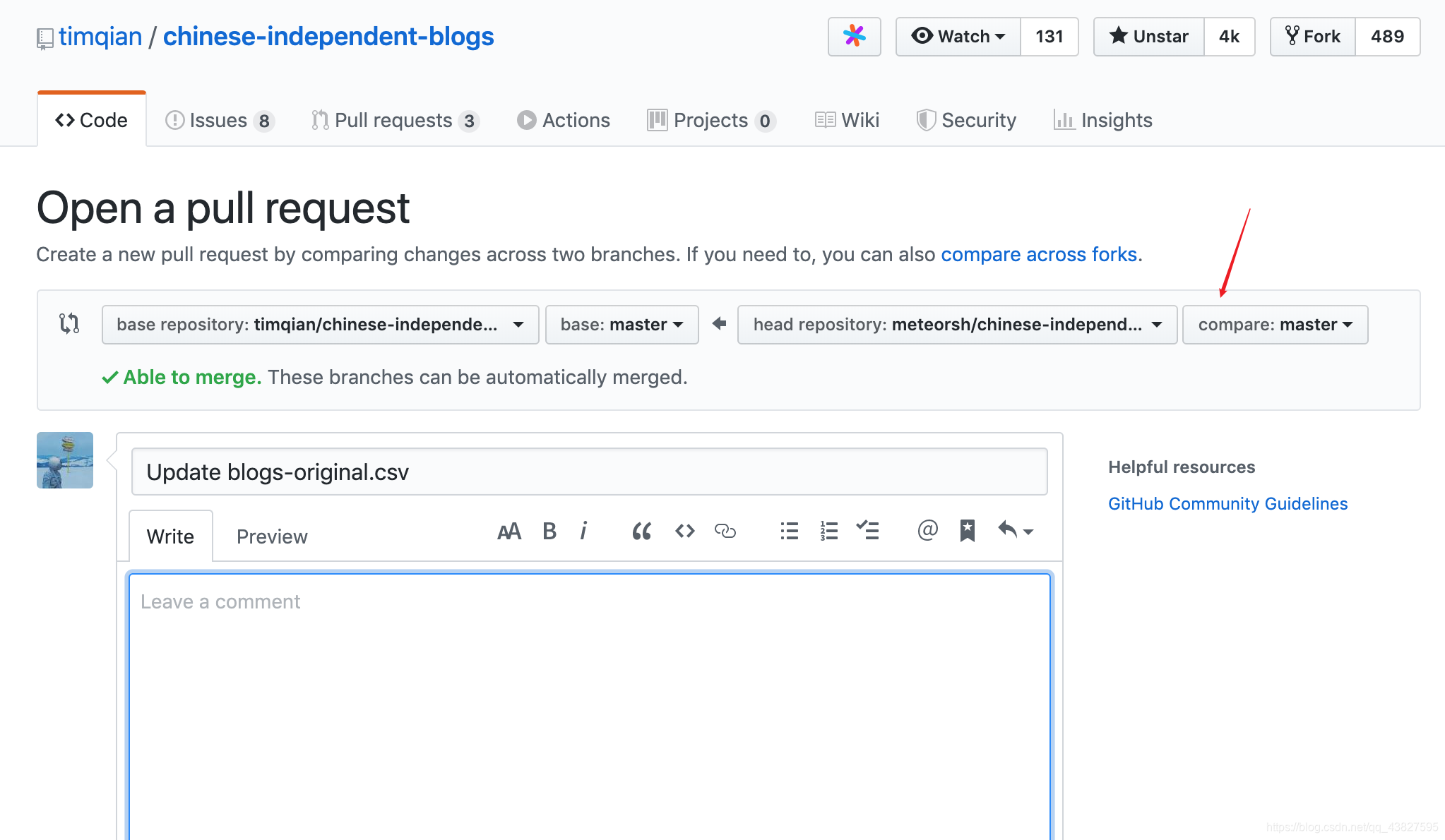Click the Helpful resources heading

pos(1182,467)
